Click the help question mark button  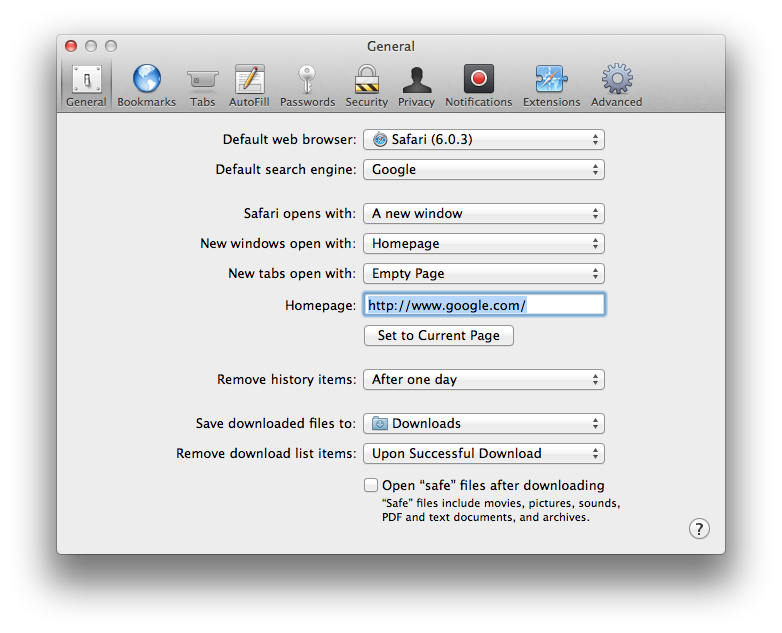tap(699, 529)
